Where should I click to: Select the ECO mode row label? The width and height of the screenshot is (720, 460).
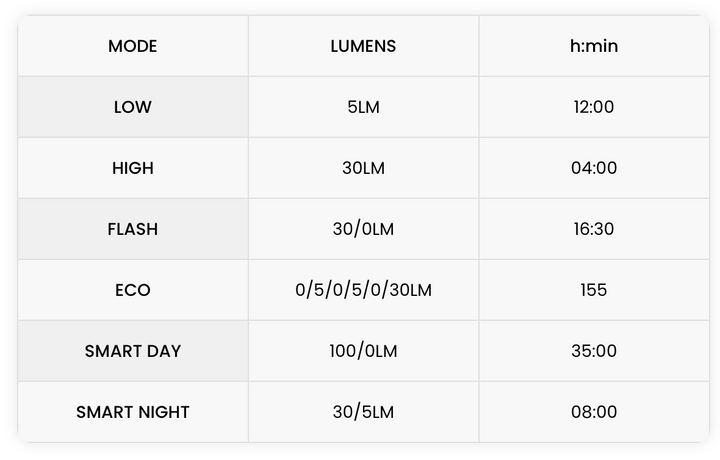(133, 290)
